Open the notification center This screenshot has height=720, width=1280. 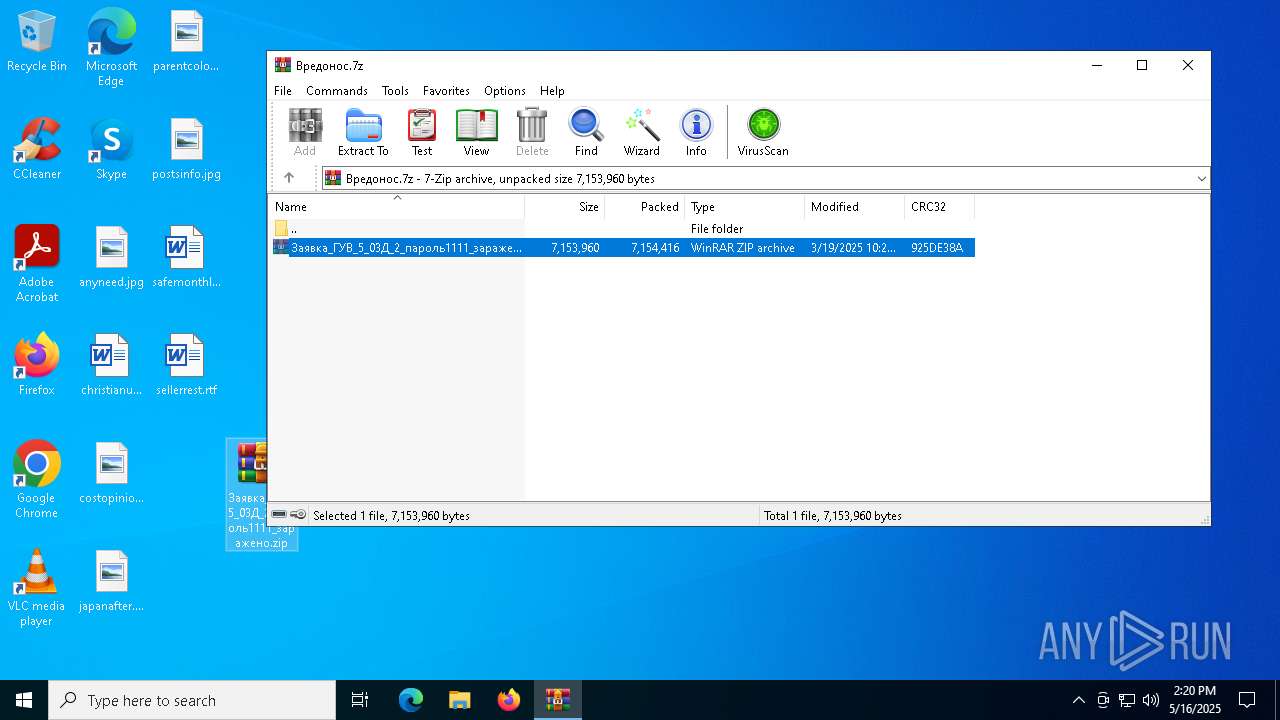point(1247,700)
